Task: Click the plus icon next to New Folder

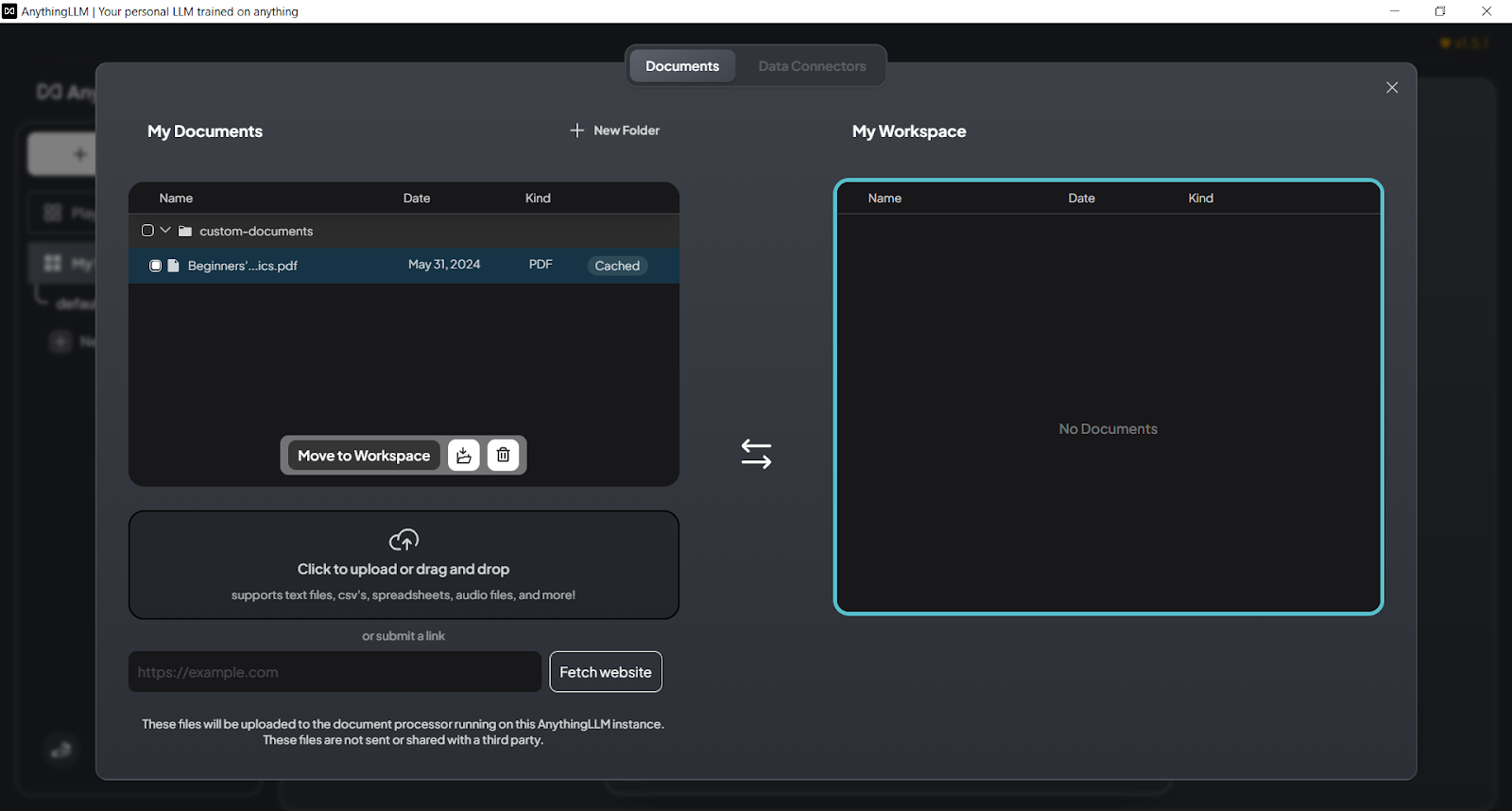Action: 577,130
